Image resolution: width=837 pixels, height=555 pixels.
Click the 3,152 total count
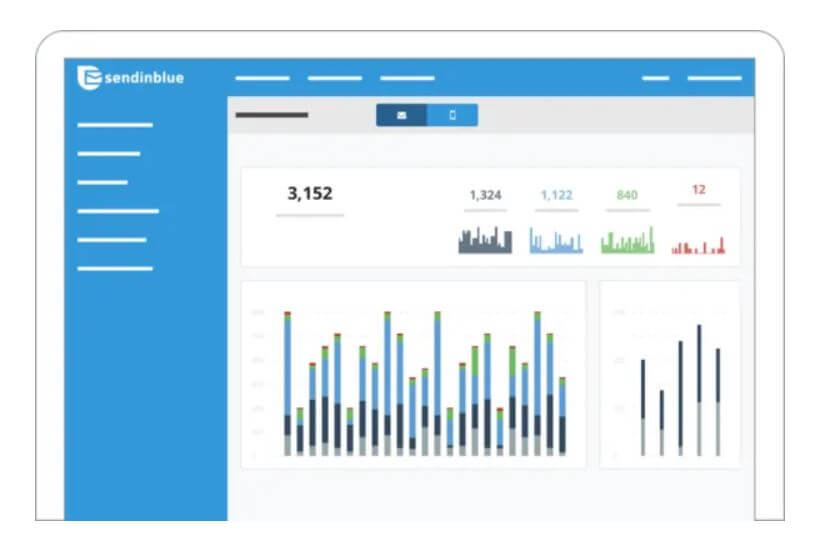pos(309,194)
